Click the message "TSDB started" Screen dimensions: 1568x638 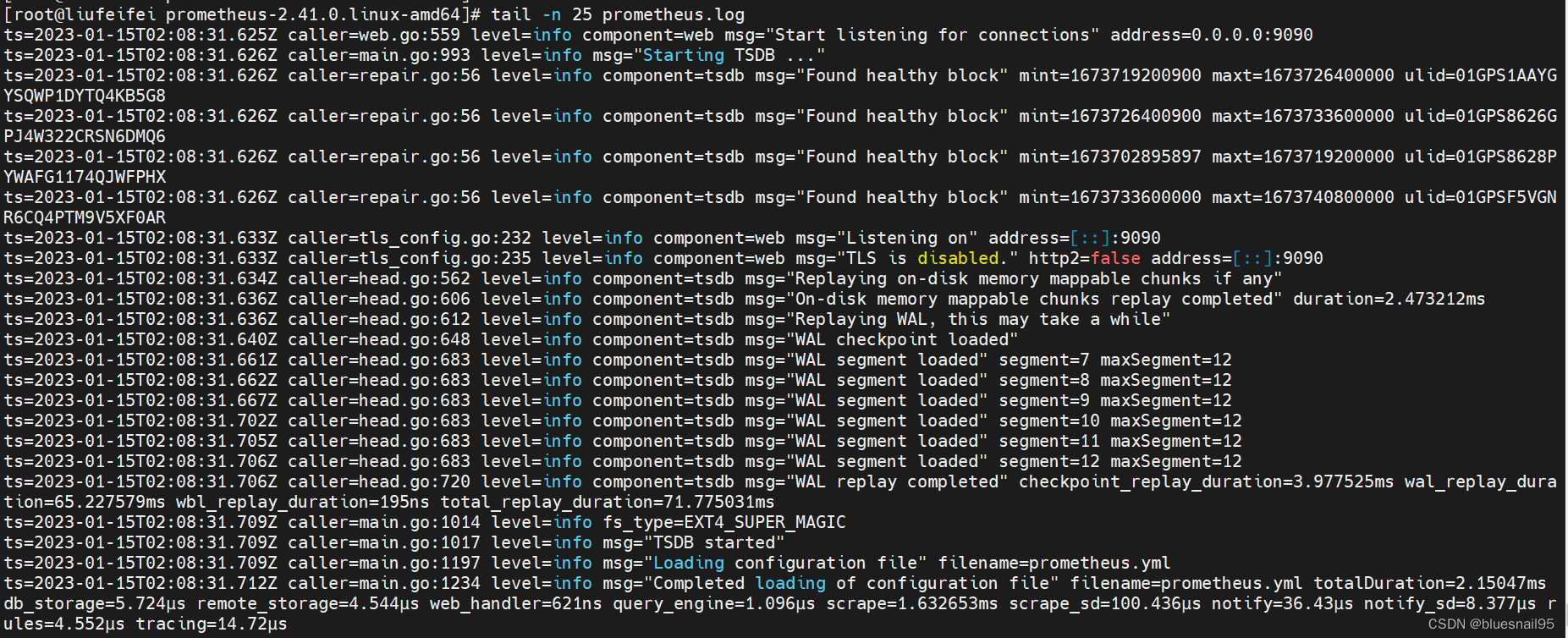(x=714, y=542)
